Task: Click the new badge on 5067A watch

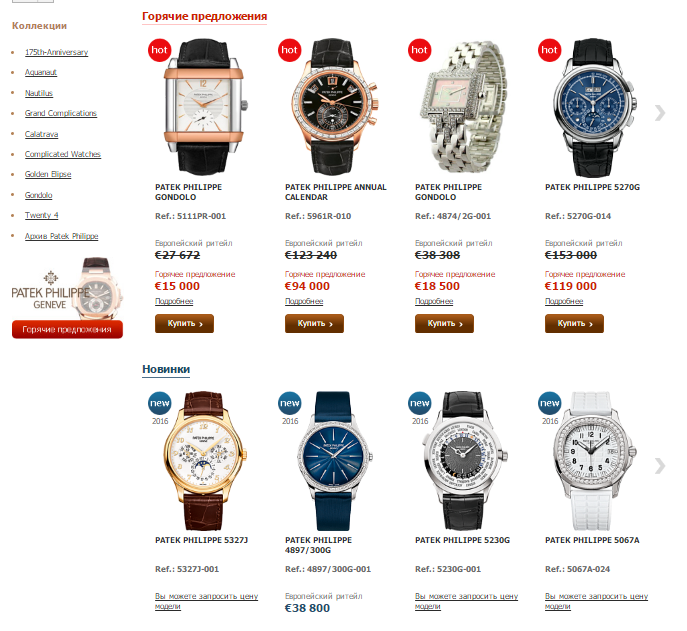Action: click(x=549, y=404)
